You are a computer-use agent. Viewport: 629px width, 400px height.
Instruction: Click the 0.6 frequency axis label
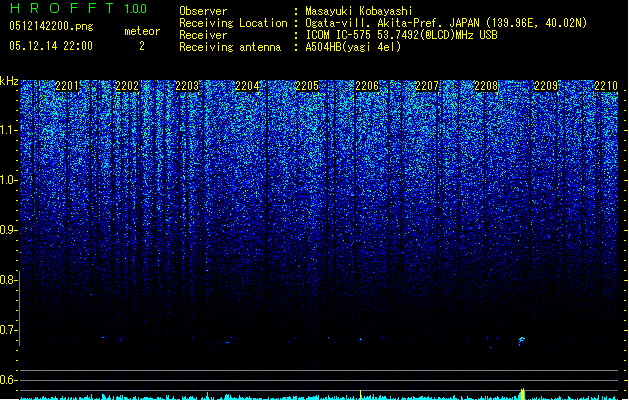8,380
